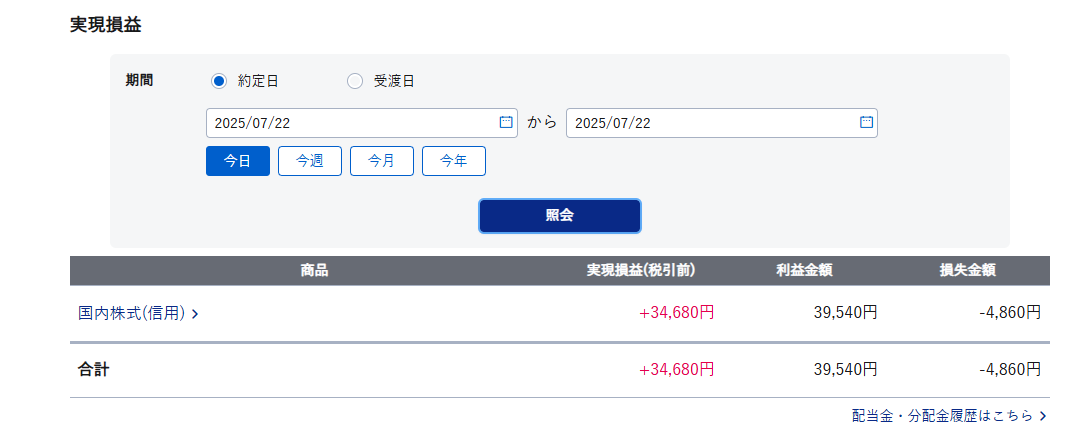Screen dimensions: 1072x433
Task: Select the 受渡日 radio button
Action: pos(355,81)
